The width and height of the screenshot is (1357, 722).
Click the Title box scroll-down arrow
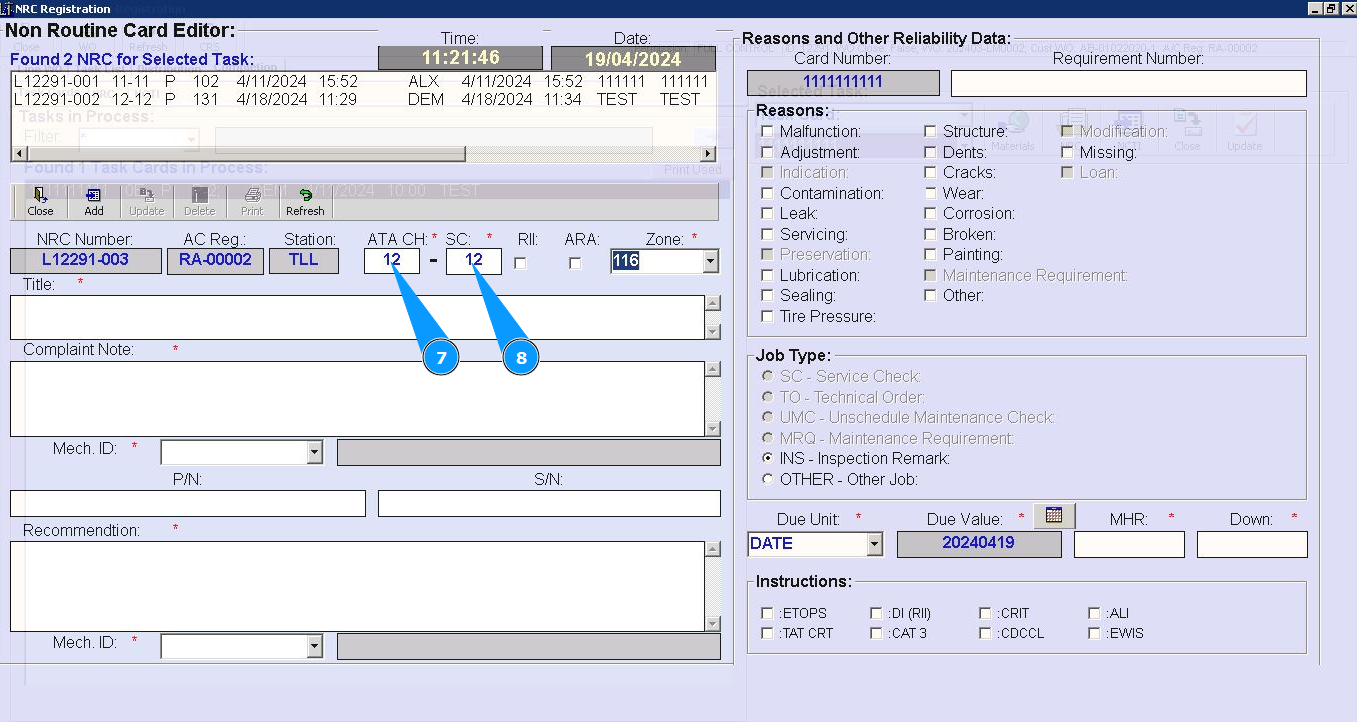(x=713, y=331)
